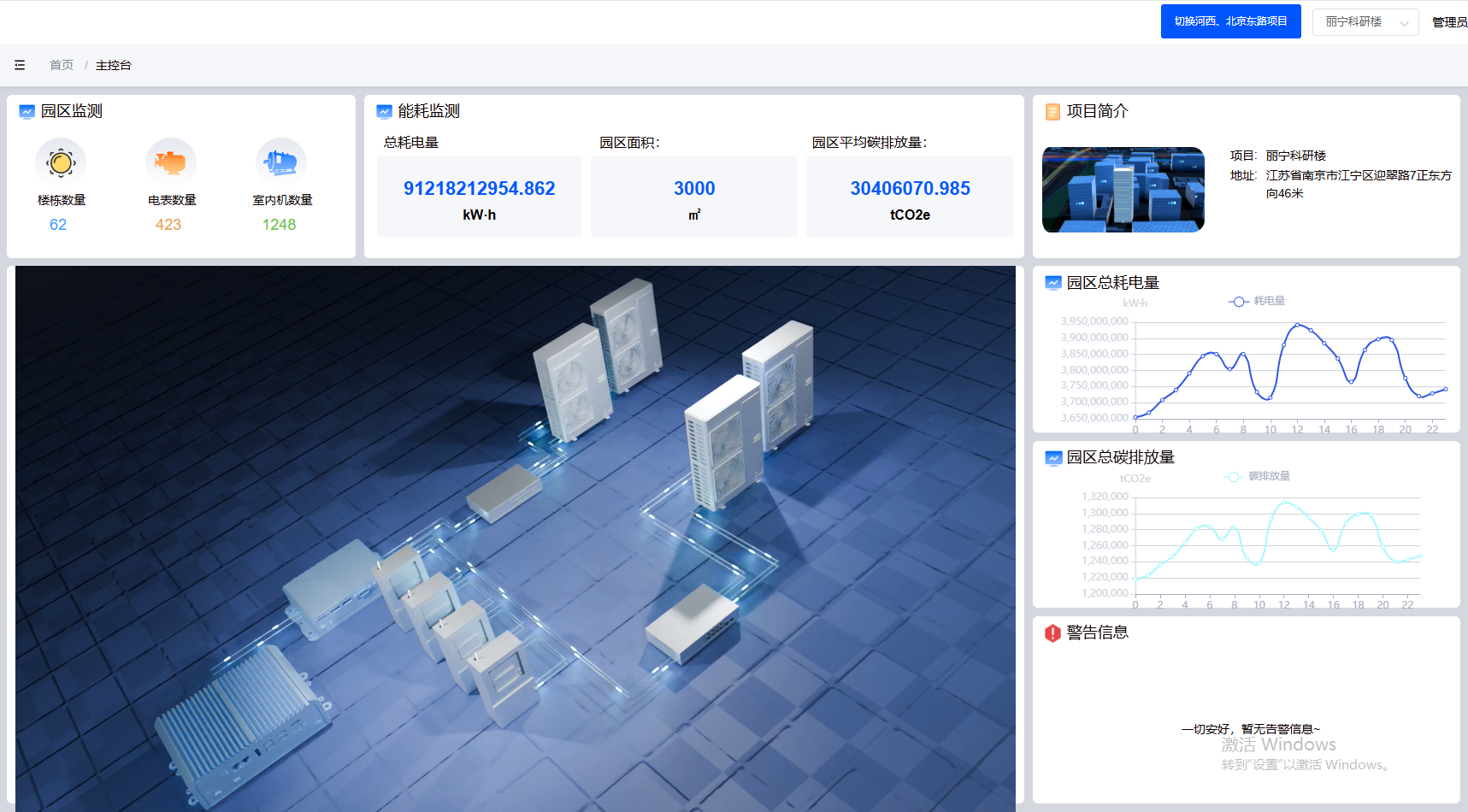Click the 项目简介 orange document icon

point(1052,111)
